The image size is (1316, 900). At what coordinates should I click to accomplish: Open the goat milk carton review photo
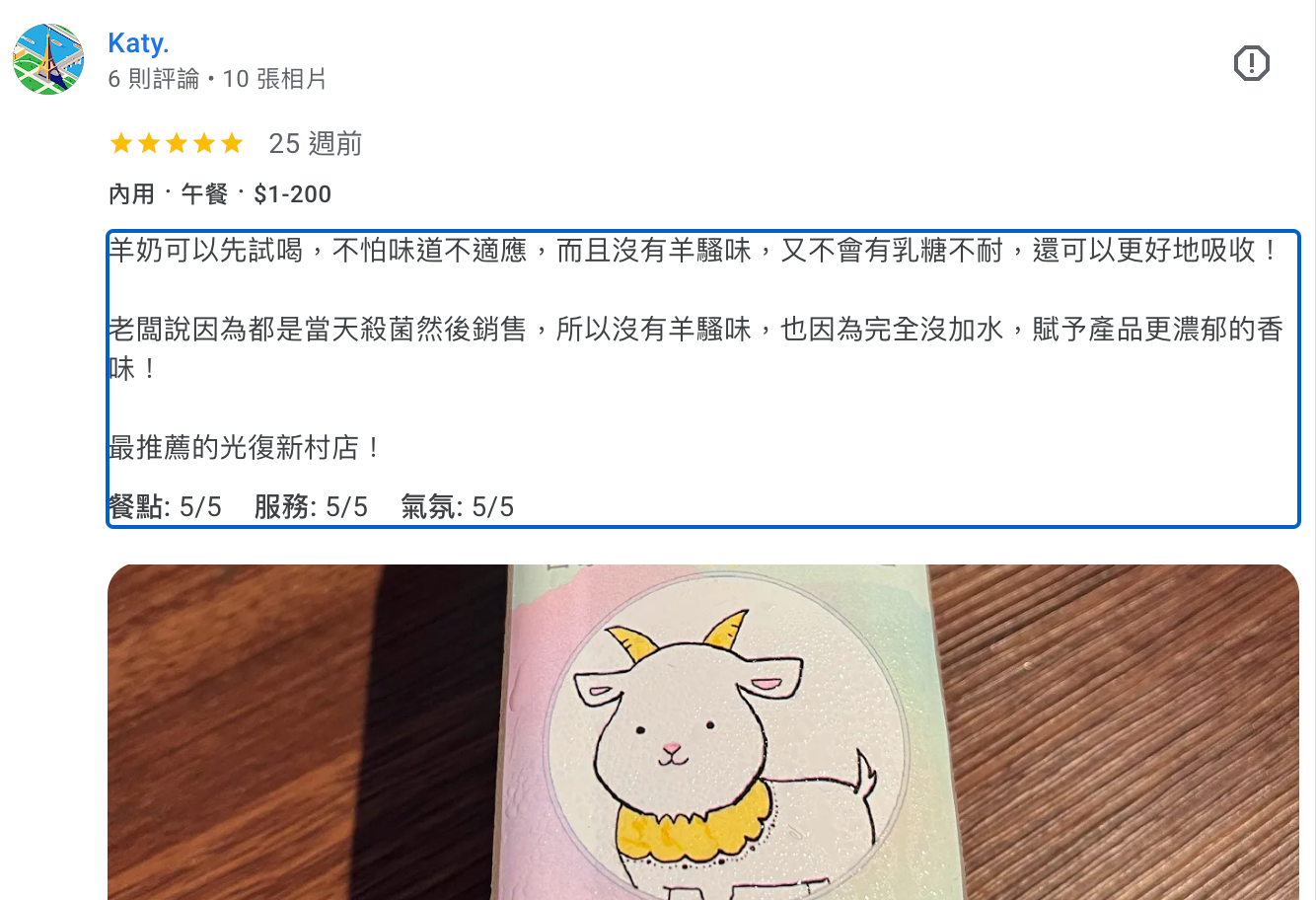(x=703, y=732)
